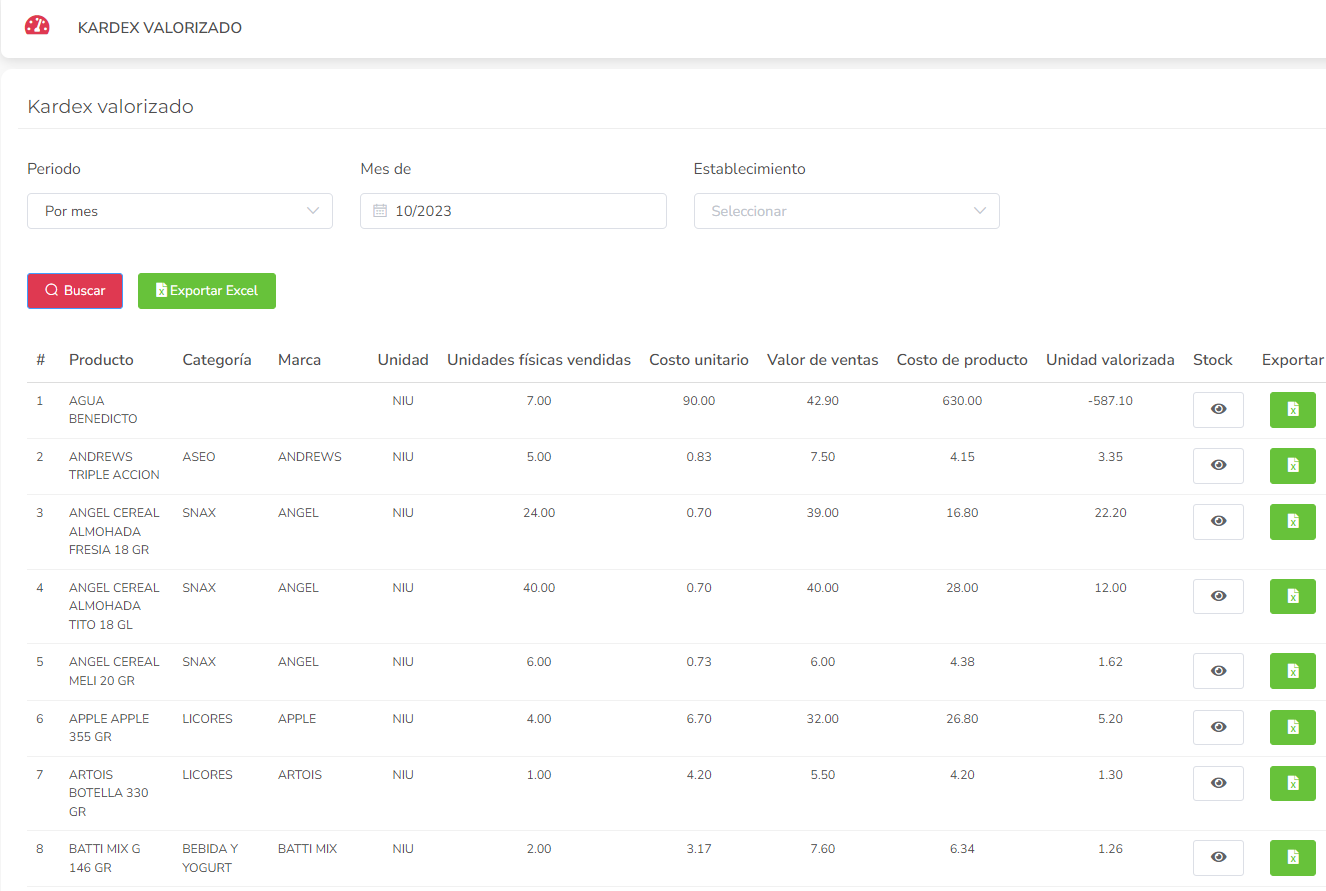This screenshot has height=891, width=1326.
Task: Click the Mes de date field 10/2023
Action: click(x=513, y=211)
